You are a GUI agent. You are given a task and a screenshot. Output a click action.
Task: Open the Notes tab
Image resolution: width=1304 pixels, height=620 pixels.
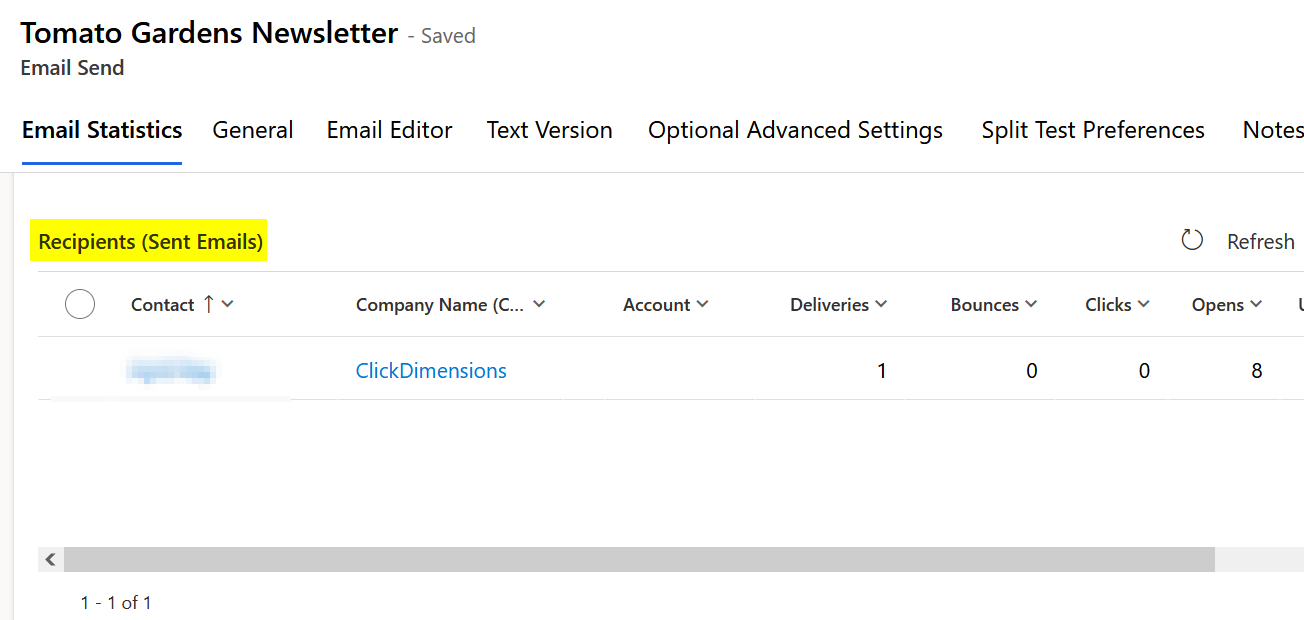[1273, 130]
